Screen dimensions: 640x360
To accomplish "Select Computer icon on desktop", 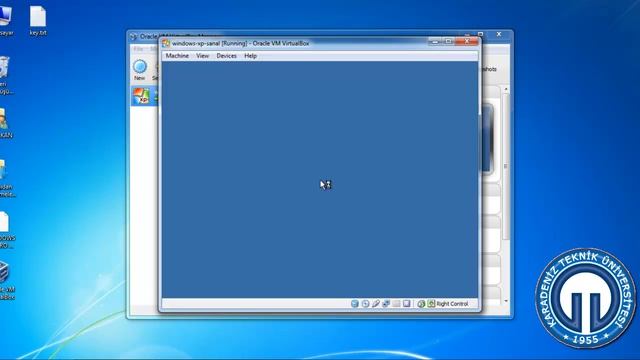I will pos(6,21).
